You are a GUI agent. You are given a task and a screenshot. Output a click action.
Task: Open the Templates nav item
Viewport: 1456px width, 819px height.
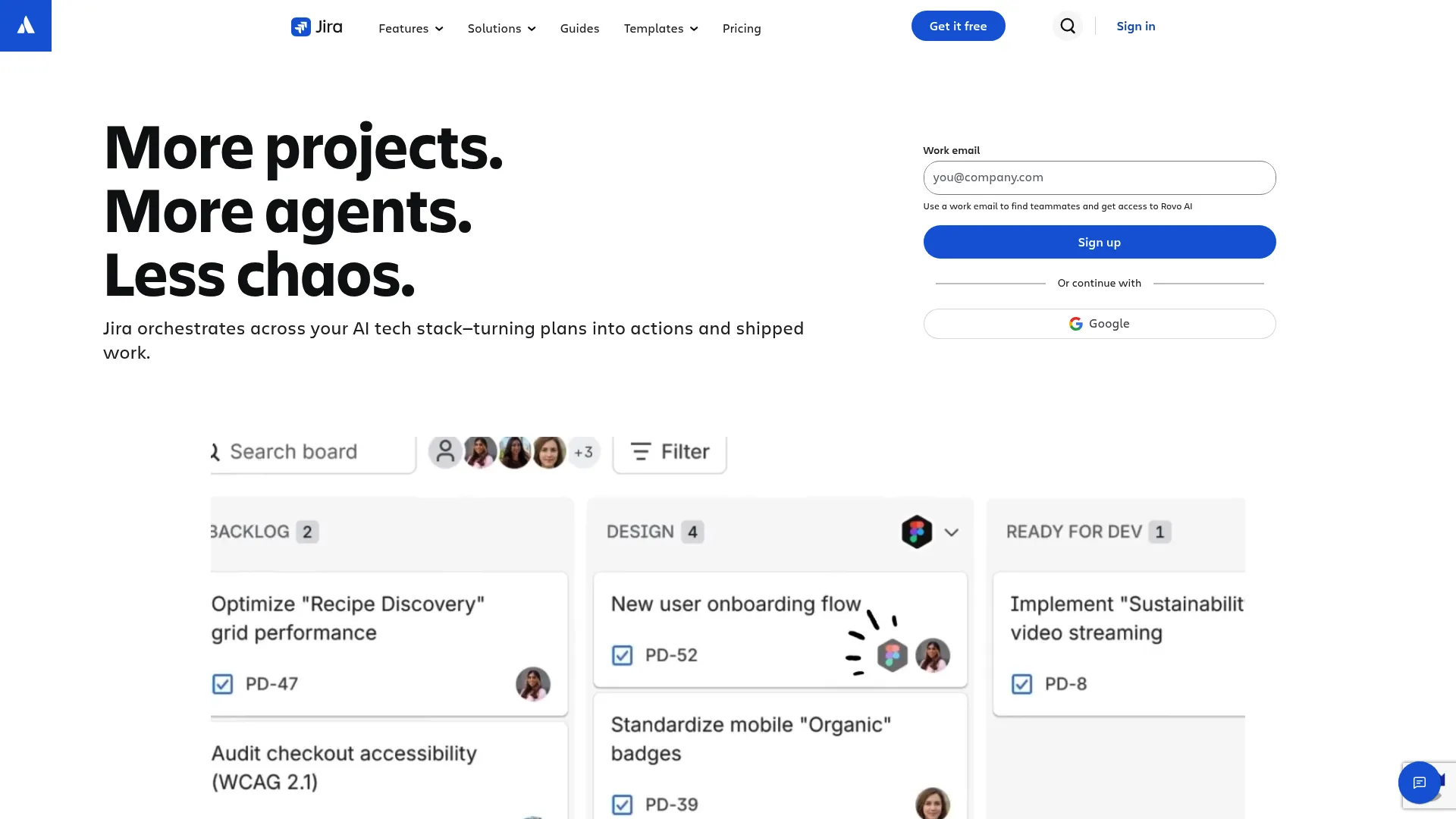661,28
